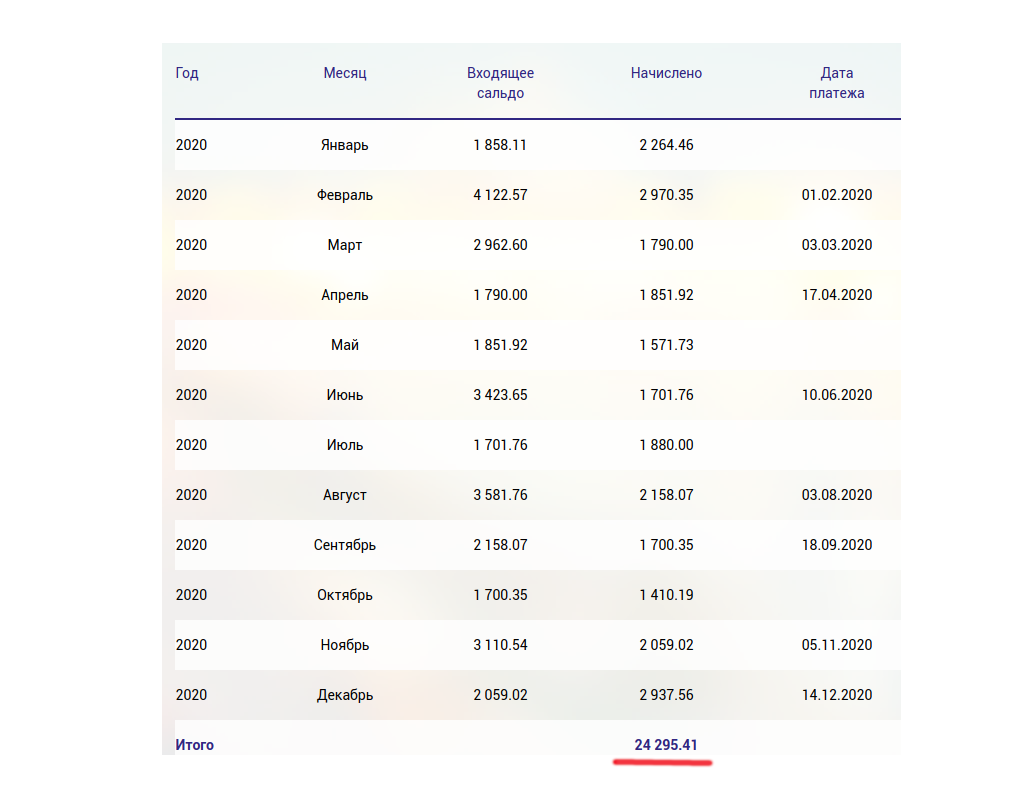The image size is (1024, 800).
Task: Click the "Месяц" column header
Action: pos(345,73)
